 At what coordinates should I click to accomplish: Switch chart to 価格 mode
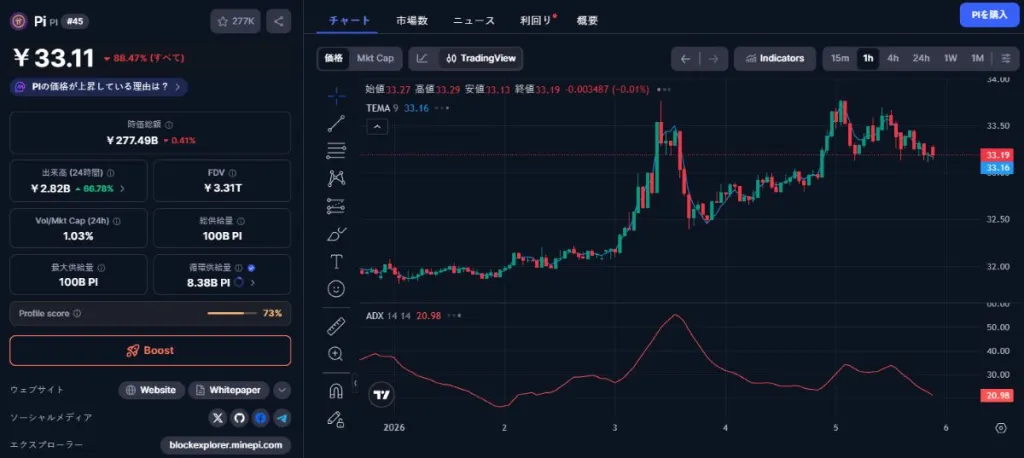334,58
